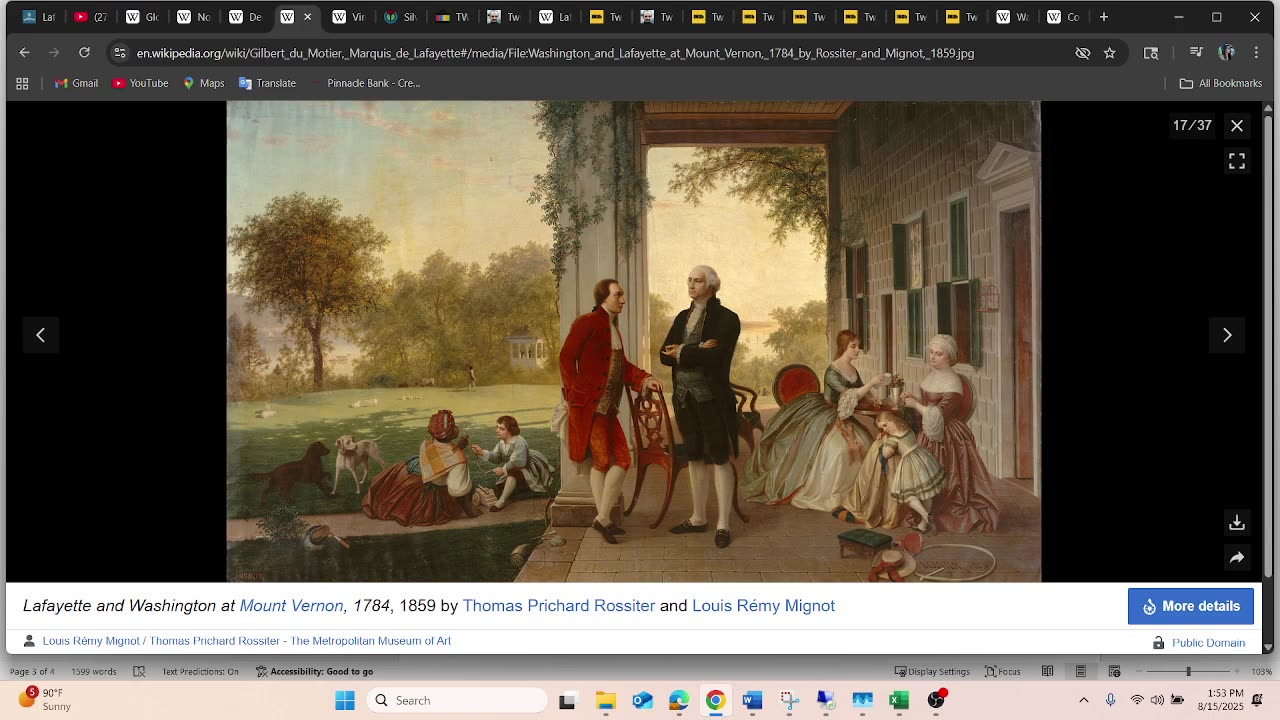
Task: Open Accessibility checker in Word status bar
Action: point(314,671)
